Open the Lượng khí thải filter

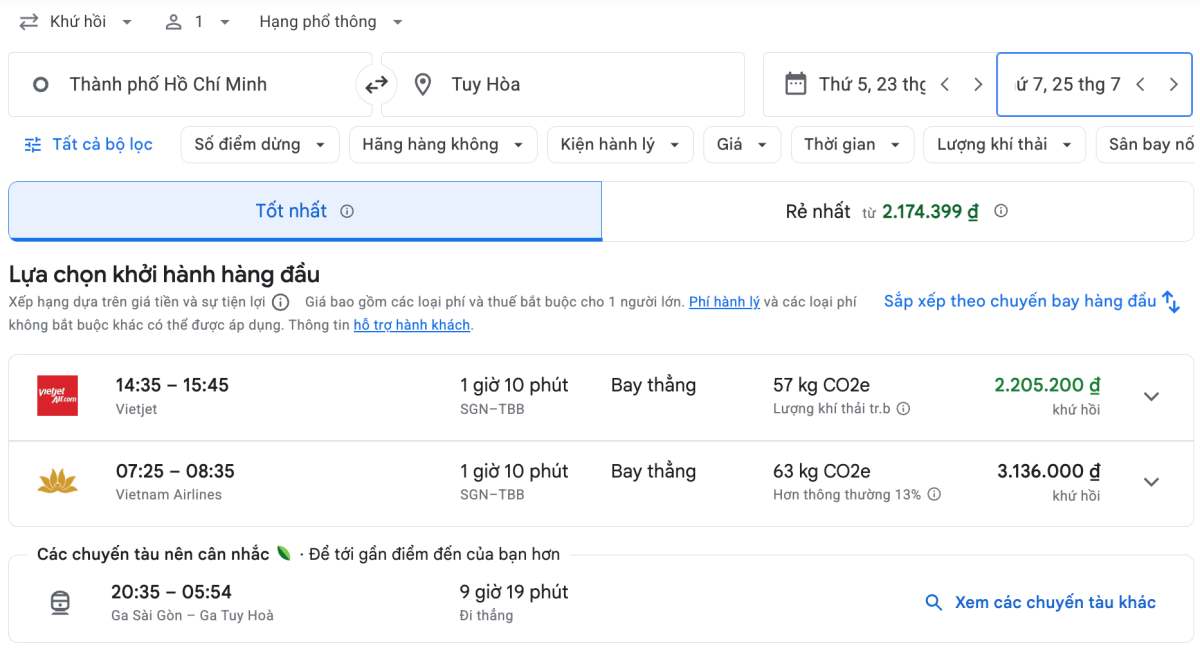[1004, 144]
